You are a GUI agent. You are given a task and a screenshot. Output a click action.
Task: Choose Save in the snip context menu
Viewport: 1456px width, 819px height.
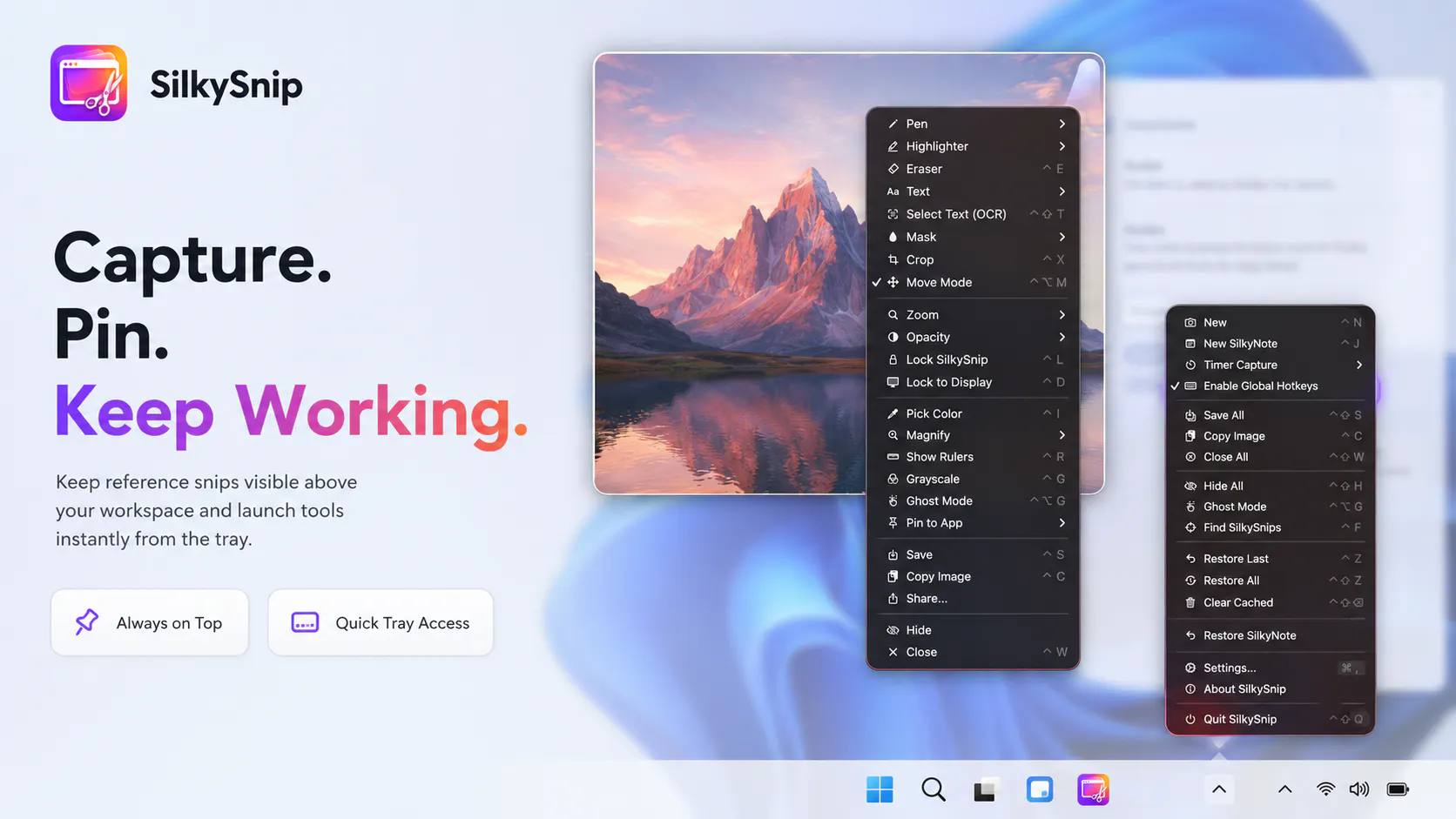(x=973, y=554)
